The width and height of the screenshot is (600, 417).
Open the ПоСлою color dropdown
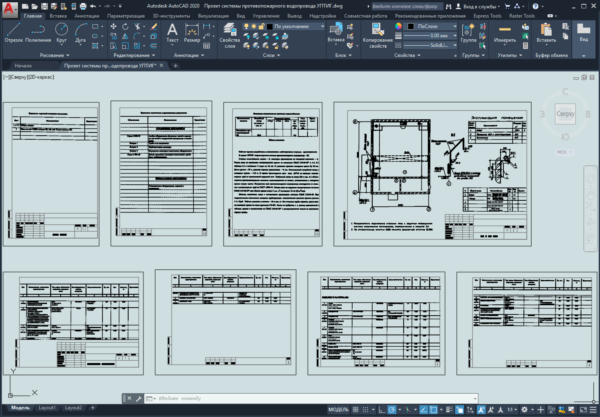432,26
